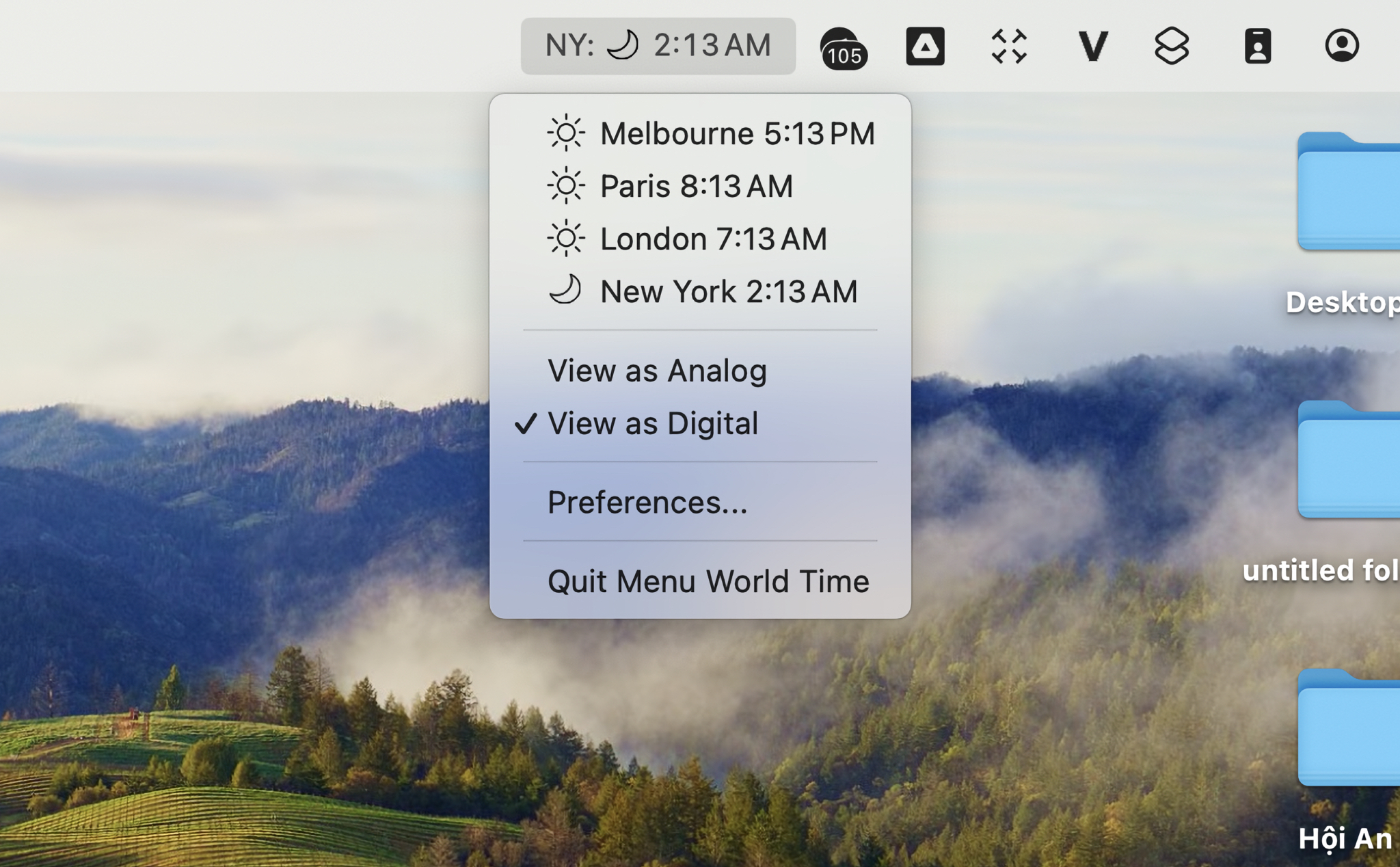Click the four-arrows capture icon in menu bar
This screenshot has width=1400, height=867.
coord(1009,46)
